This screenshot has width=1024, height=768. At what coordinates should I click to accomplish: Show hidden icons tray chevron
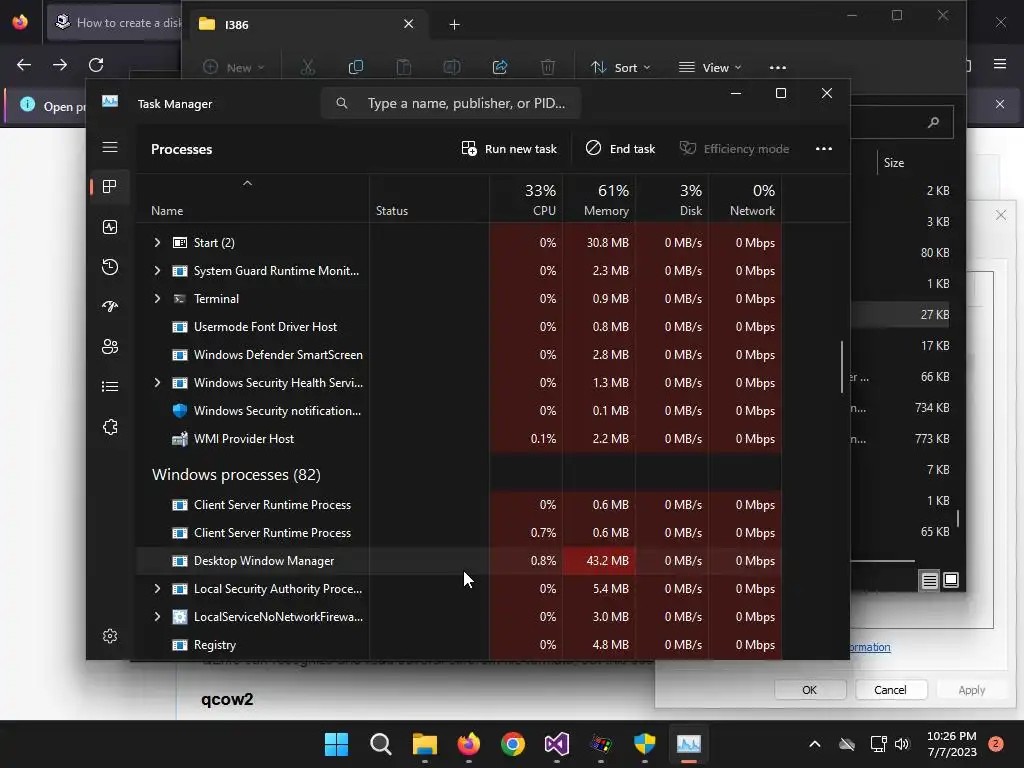coord(814,744)
